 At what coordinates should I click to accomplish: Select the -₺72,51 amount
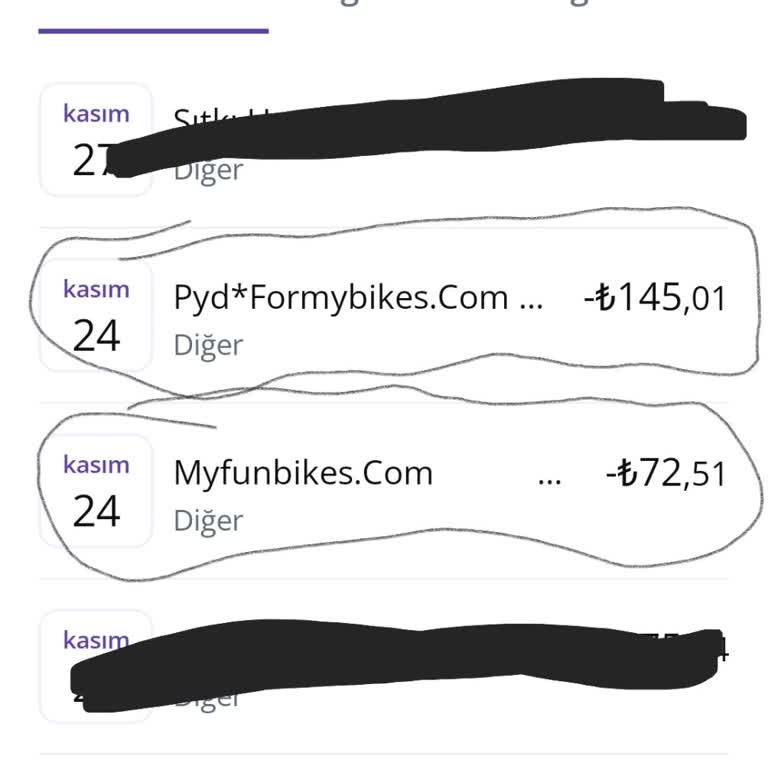pos(665,473)
